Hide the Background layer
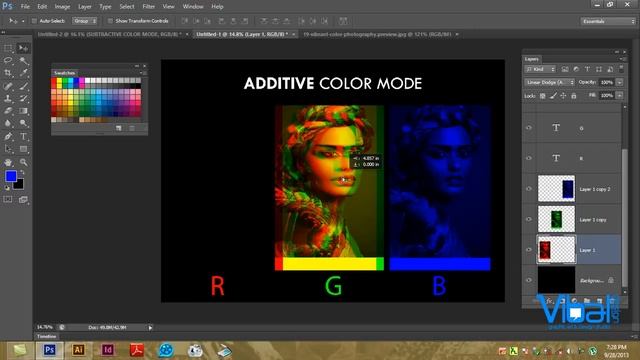This screenshot has height=360, width=640. tap(529, 280)
